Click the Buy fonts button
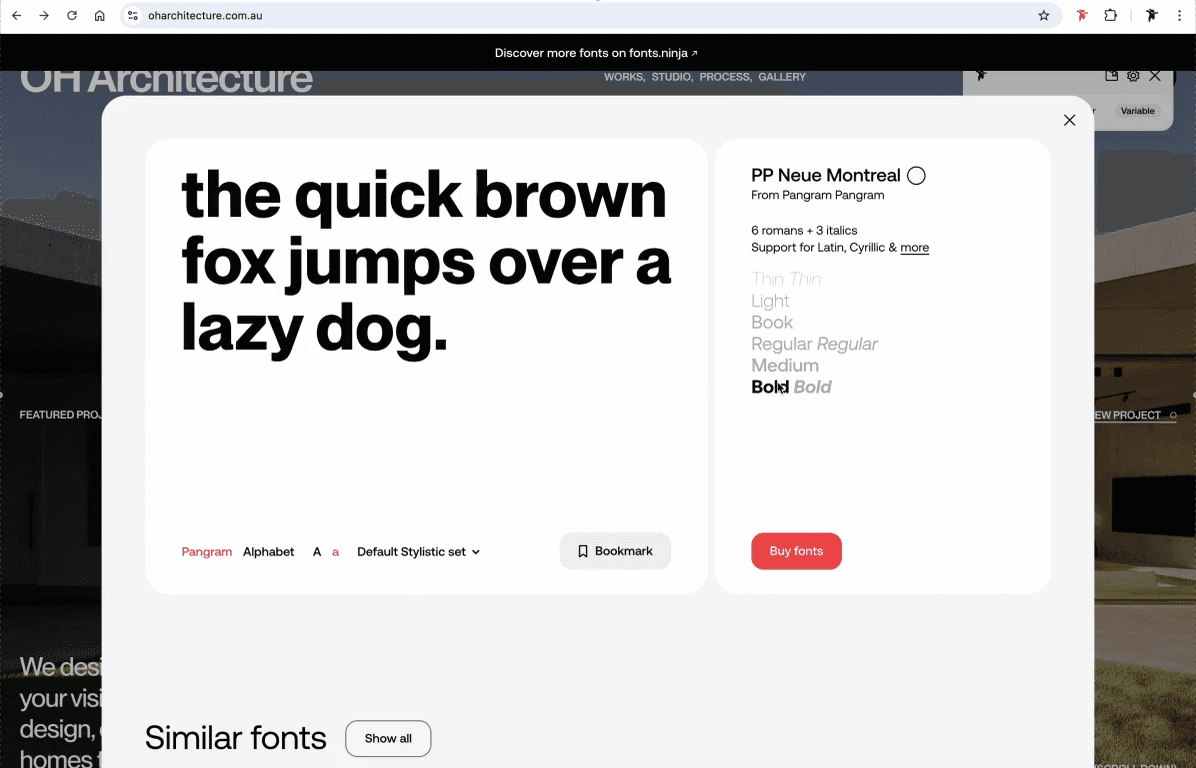 pyautogui.click(x=796, y=551)
